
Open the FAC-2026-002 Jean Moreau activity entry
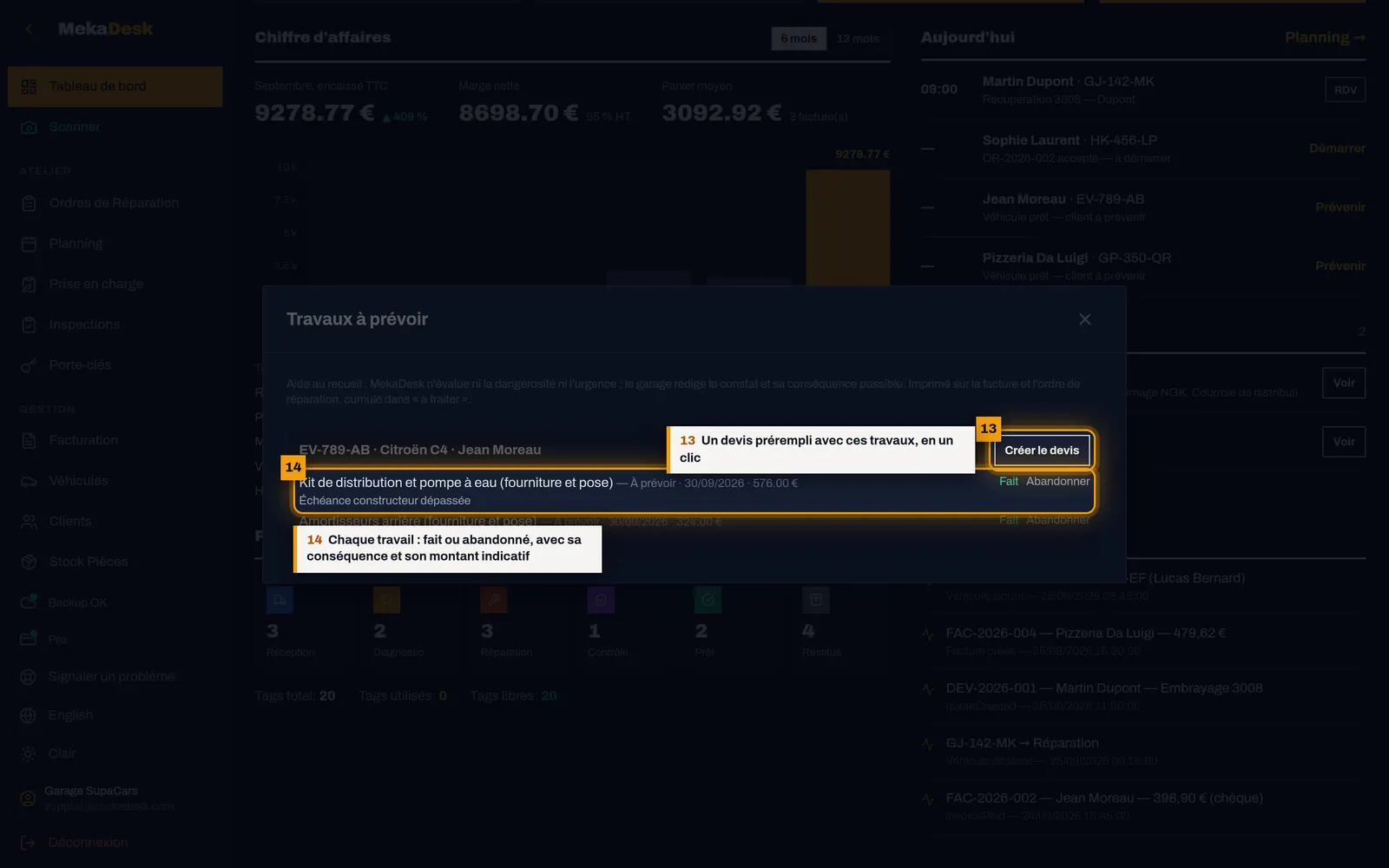tap(1143, 806)
